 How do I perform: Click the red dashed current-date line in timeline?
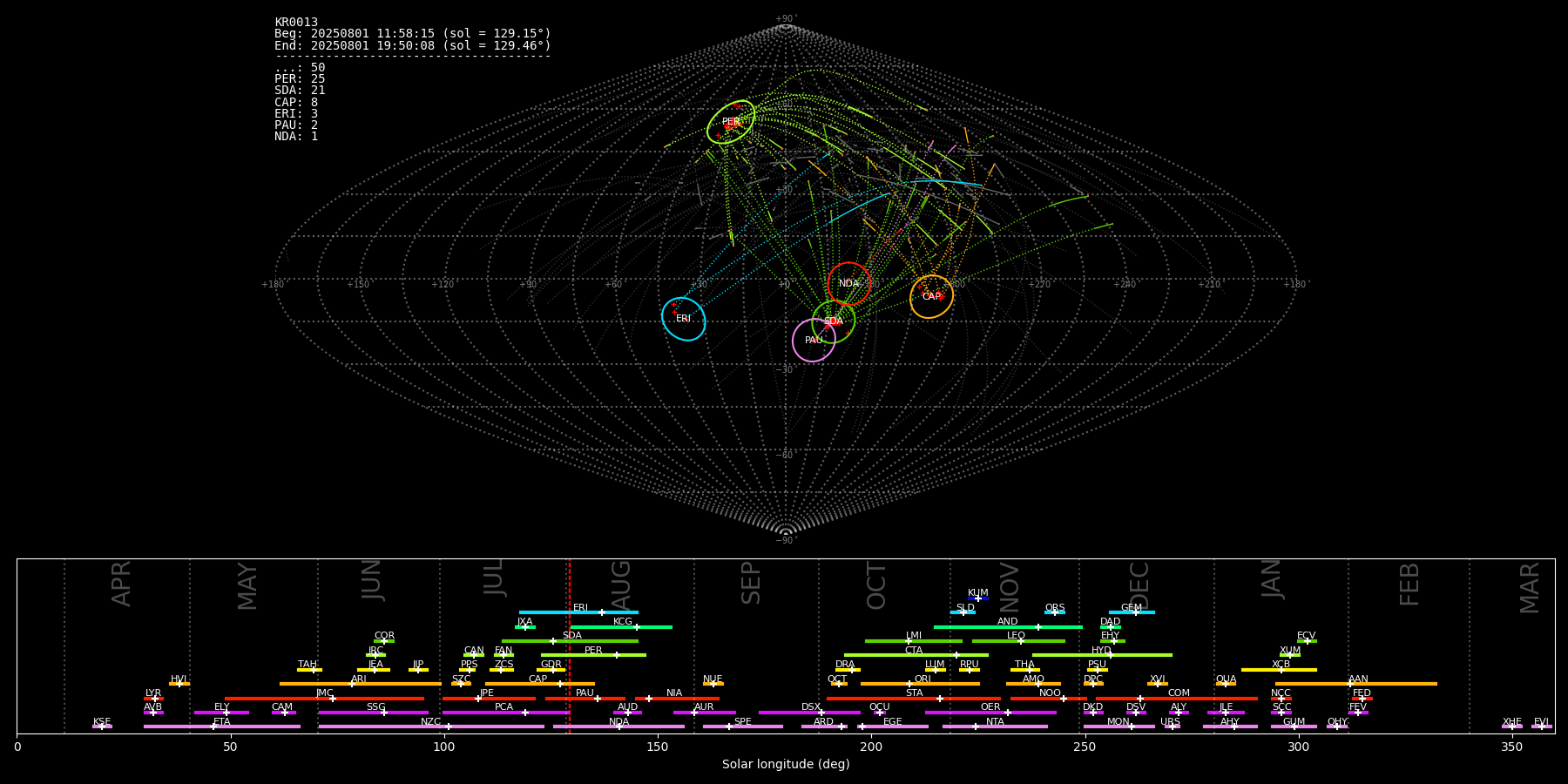[569, 645]
